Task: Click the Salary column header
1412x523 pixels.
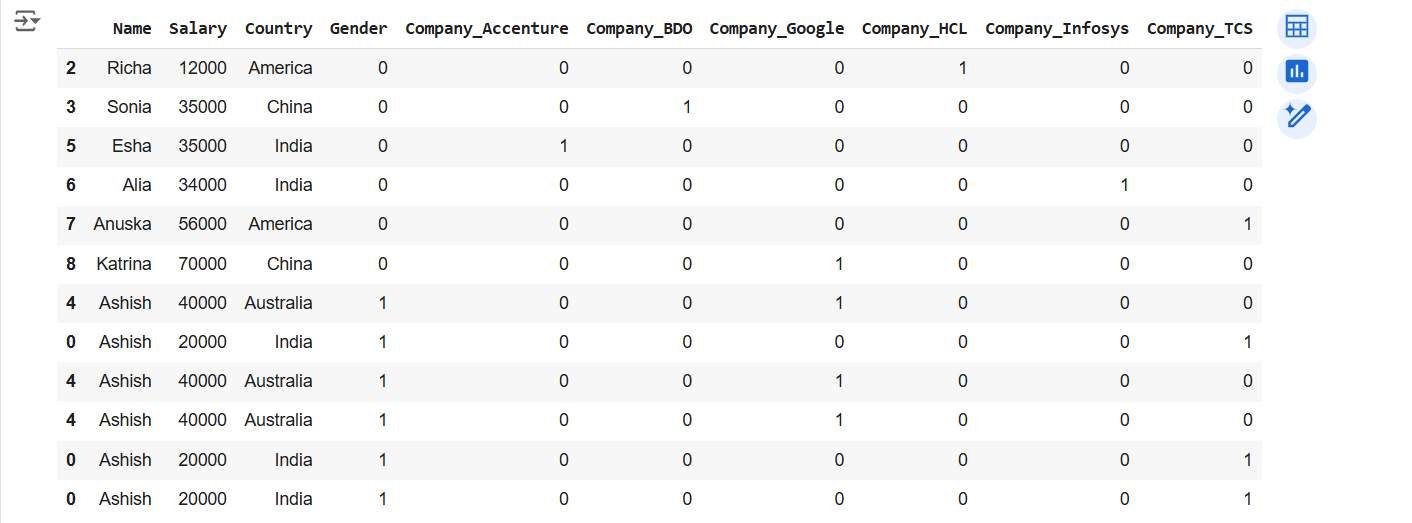Action: pos(198,29)
